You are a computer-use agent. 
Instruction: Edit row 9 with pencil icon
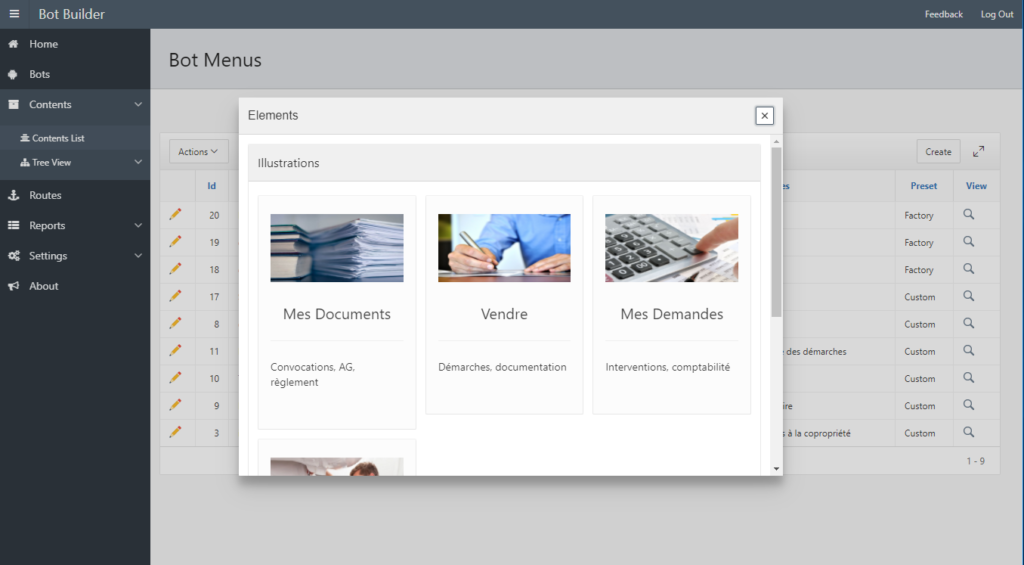coord(175,405)
